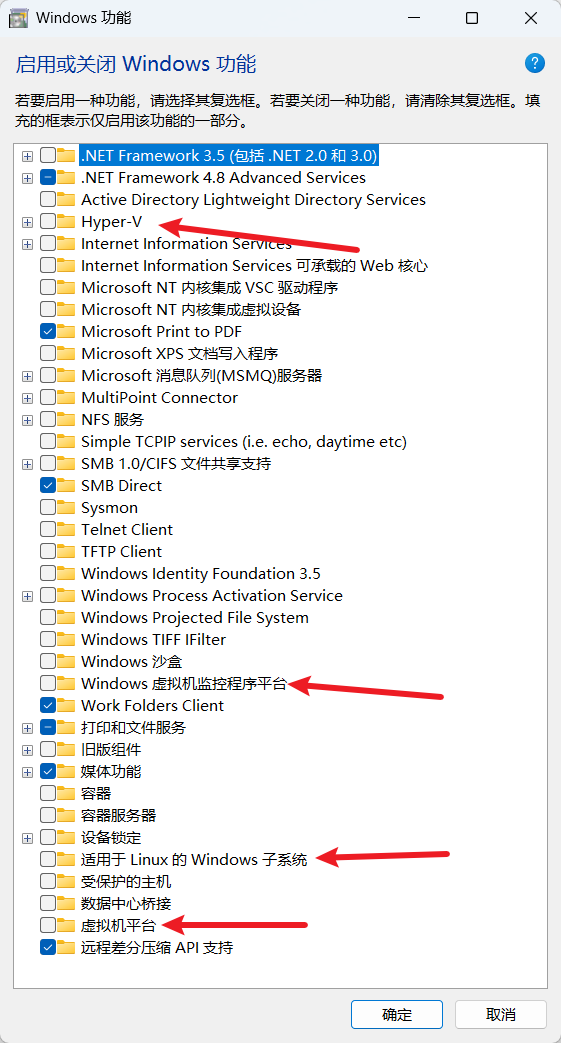Enable 适用于 Linux 的 Windows 子系统 checkbox
Viewport: 561px width, 1043px height.
(48, 859)
